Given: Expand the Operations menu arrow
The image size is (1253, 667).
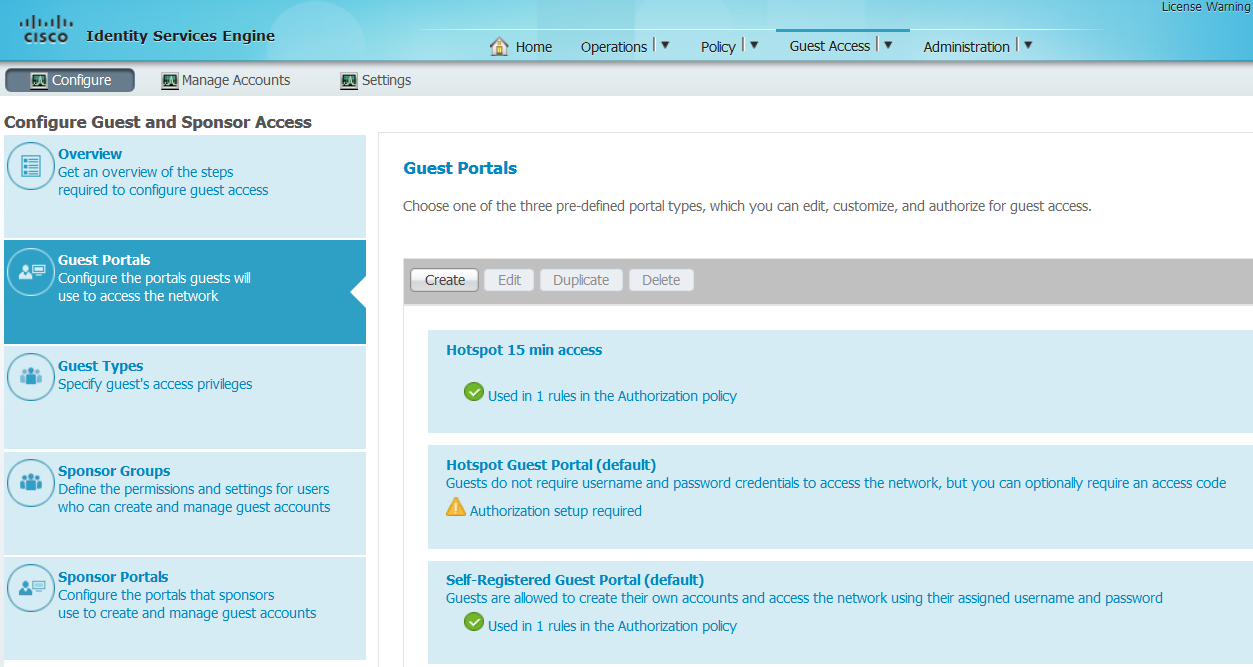Looking at the screenshot, I should (x=665, y=45).
